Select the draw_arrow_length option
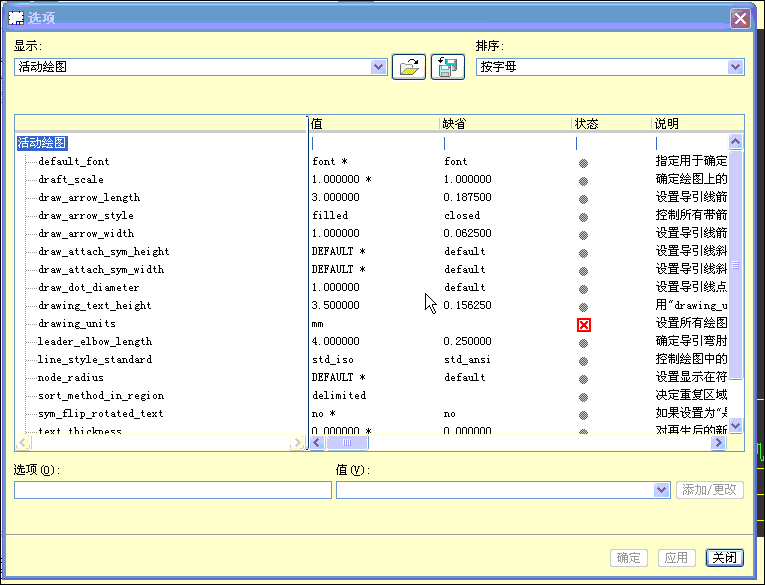 pos(89,198)
